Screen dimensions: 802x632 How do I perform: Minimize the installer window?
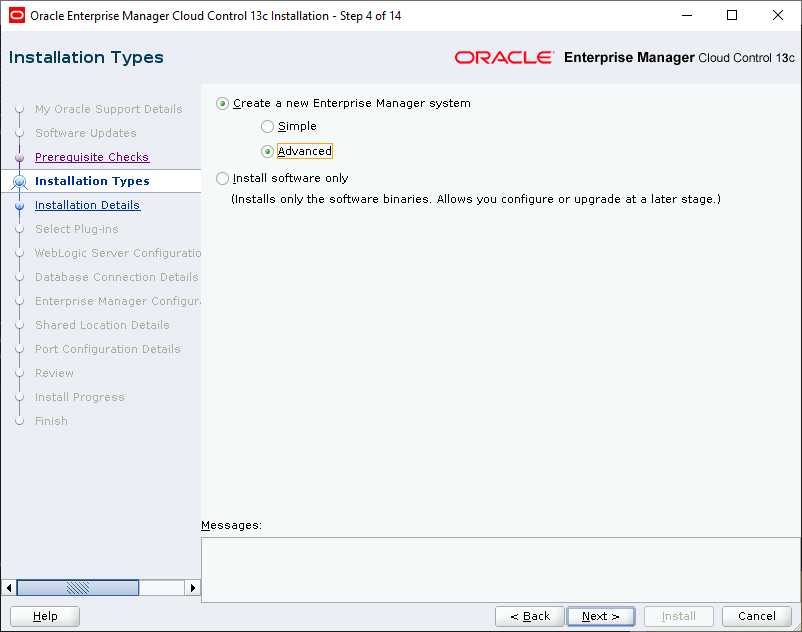[687, 15]
